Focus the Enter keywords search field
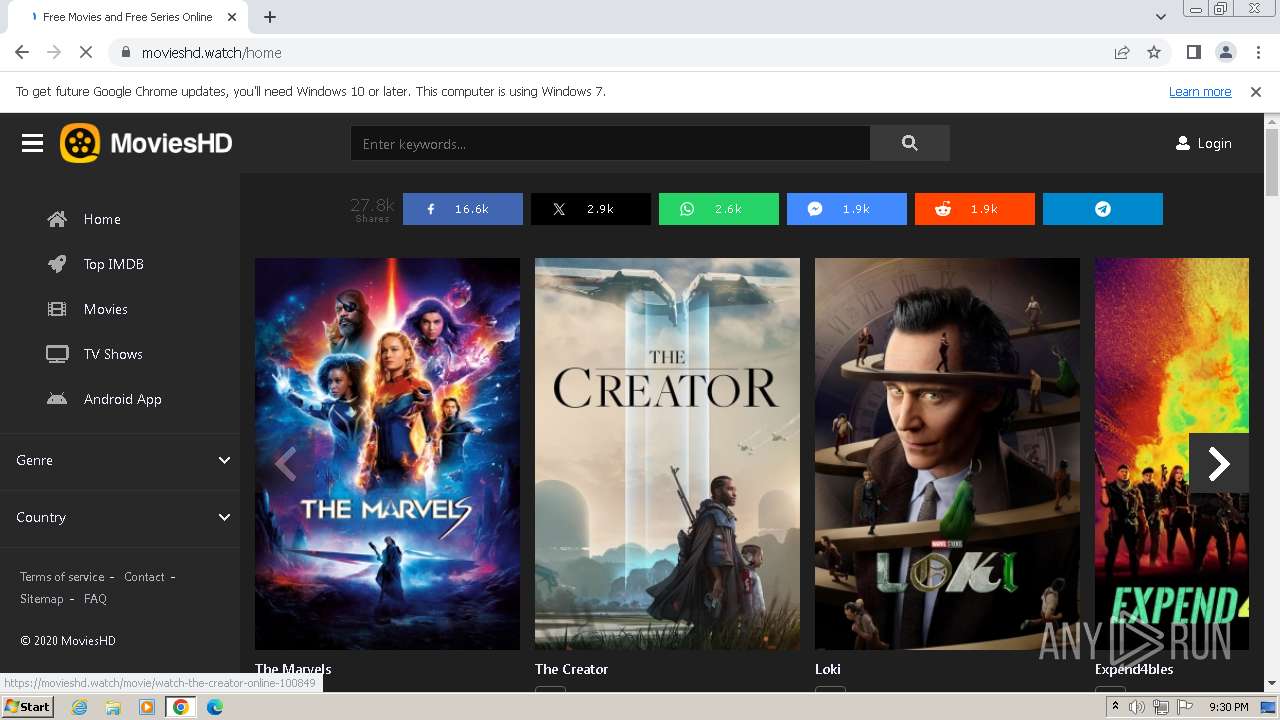Screen dimensions: 1280x720 click(610, 143)
